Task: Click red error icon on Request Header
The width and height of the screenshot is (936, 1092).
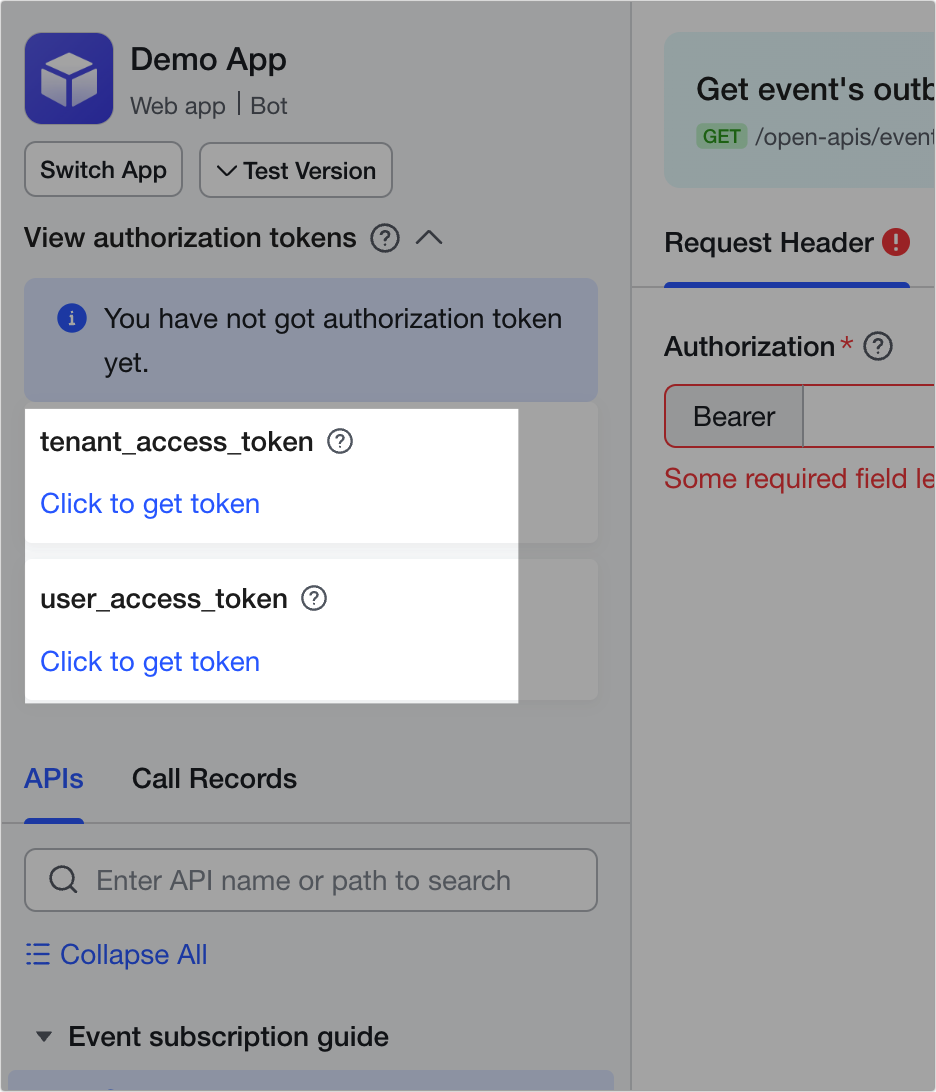Action: tap(896, 242)
